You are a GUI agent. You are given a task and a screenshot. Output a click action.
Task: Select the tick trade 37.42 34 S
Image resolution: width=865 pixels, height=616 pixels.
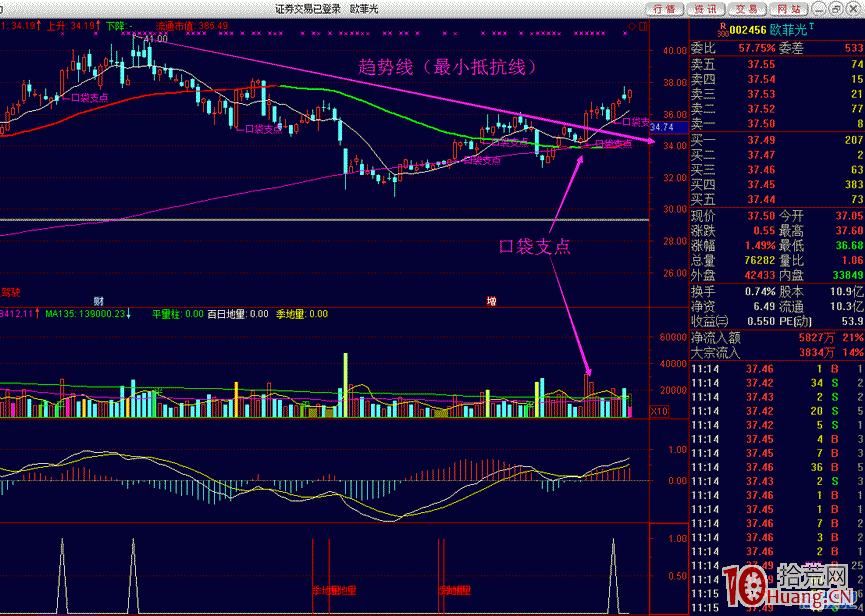tap(777, 383)
